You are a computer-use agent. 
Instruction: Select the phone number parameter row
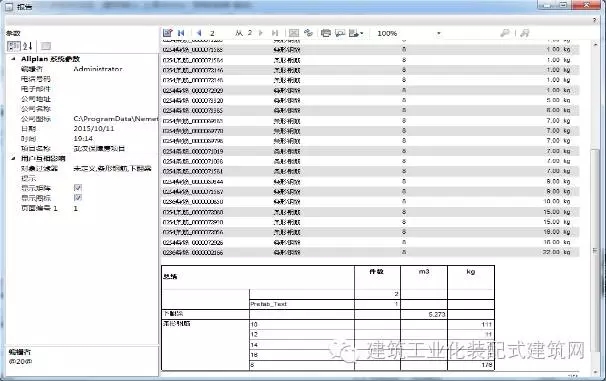(x=83, y=79)
